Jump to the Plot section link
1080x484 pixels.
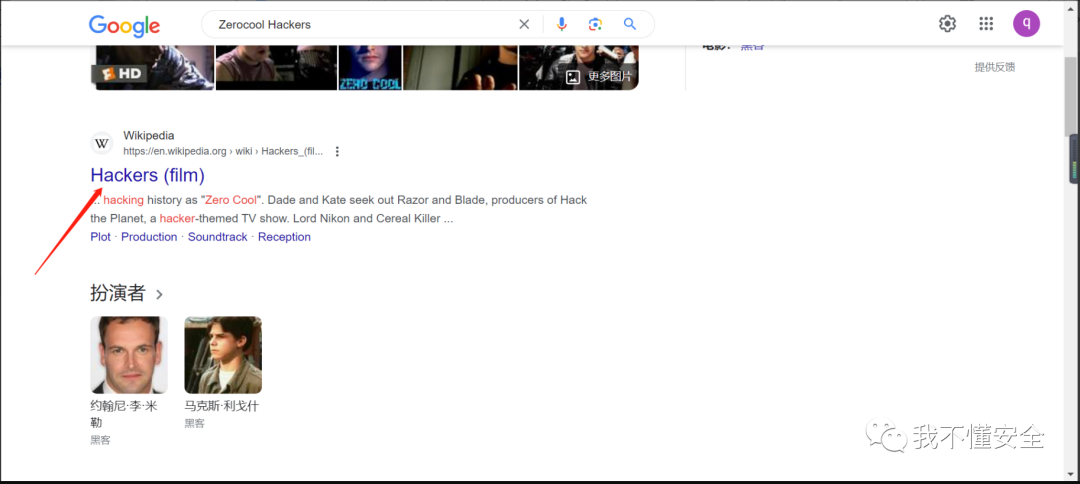101,237
